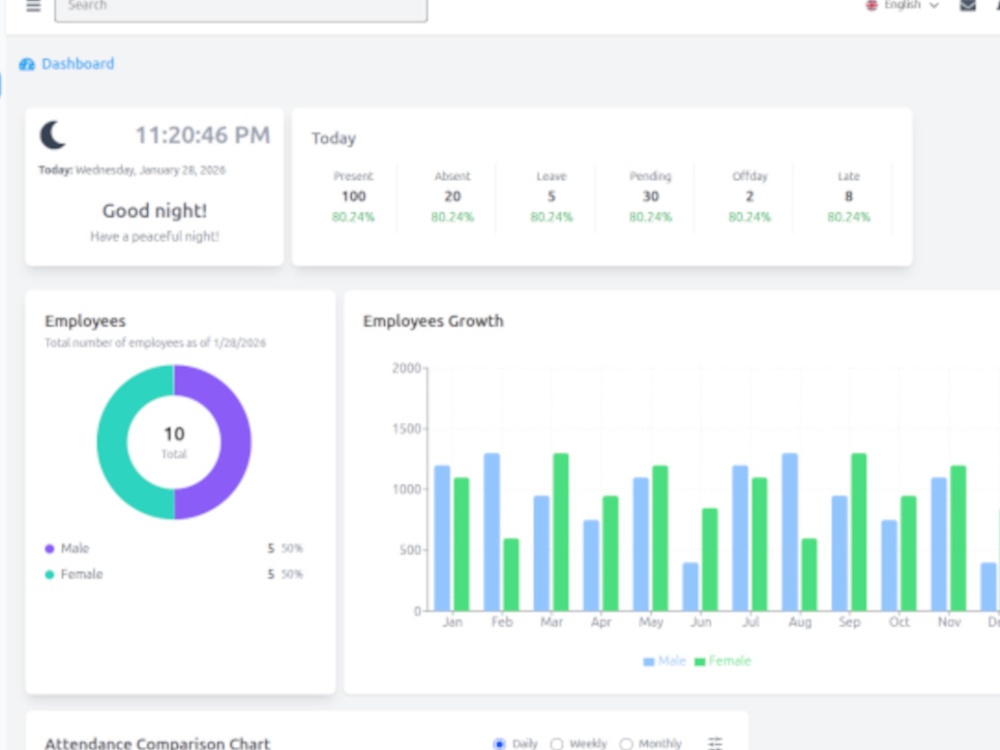Click the moon icon in greeting card
This screenshot has height=750, width=1000.
tap(53, 135)
